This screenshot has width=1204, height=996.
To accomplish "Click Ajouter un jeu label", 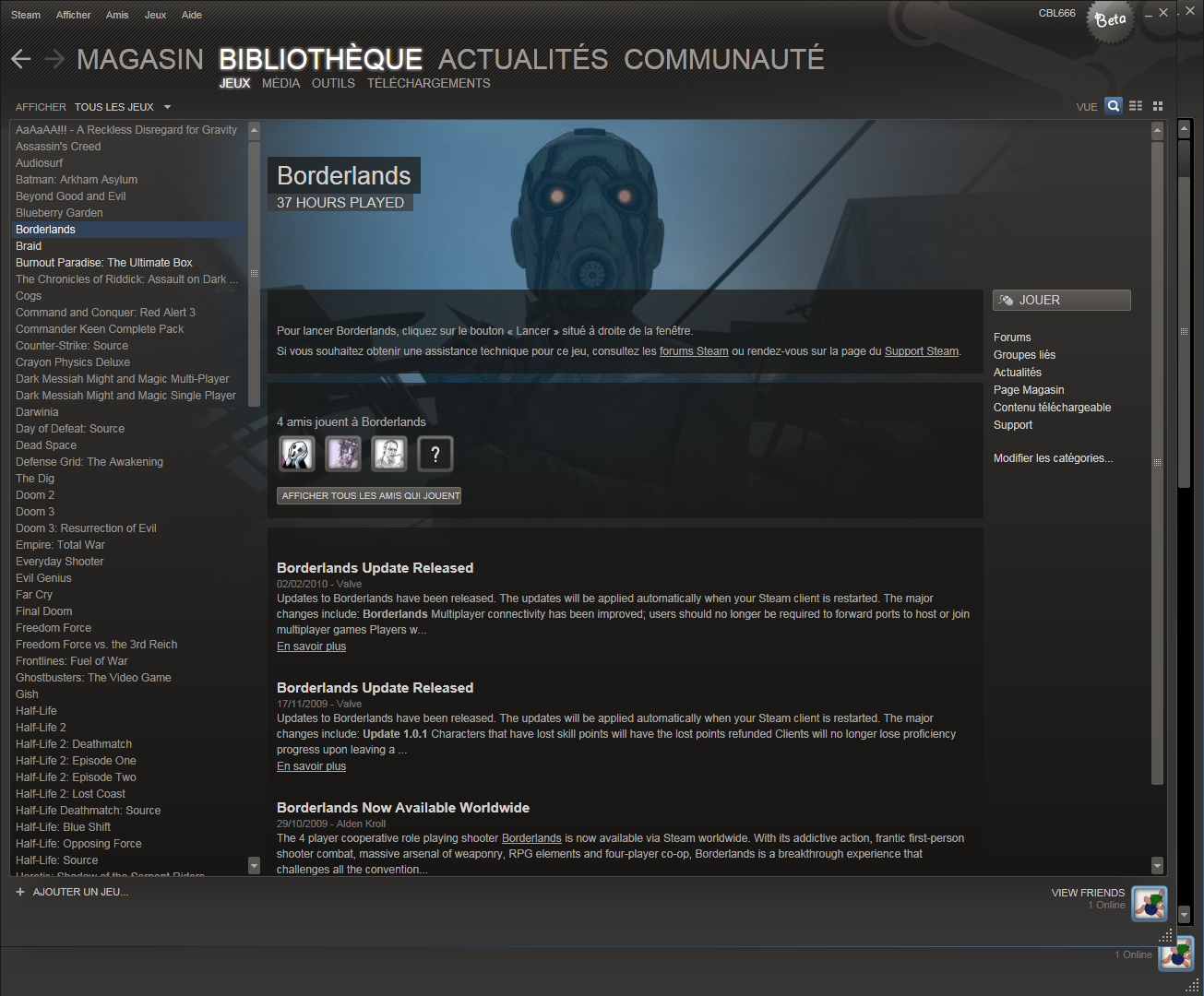I will [80, 892].
